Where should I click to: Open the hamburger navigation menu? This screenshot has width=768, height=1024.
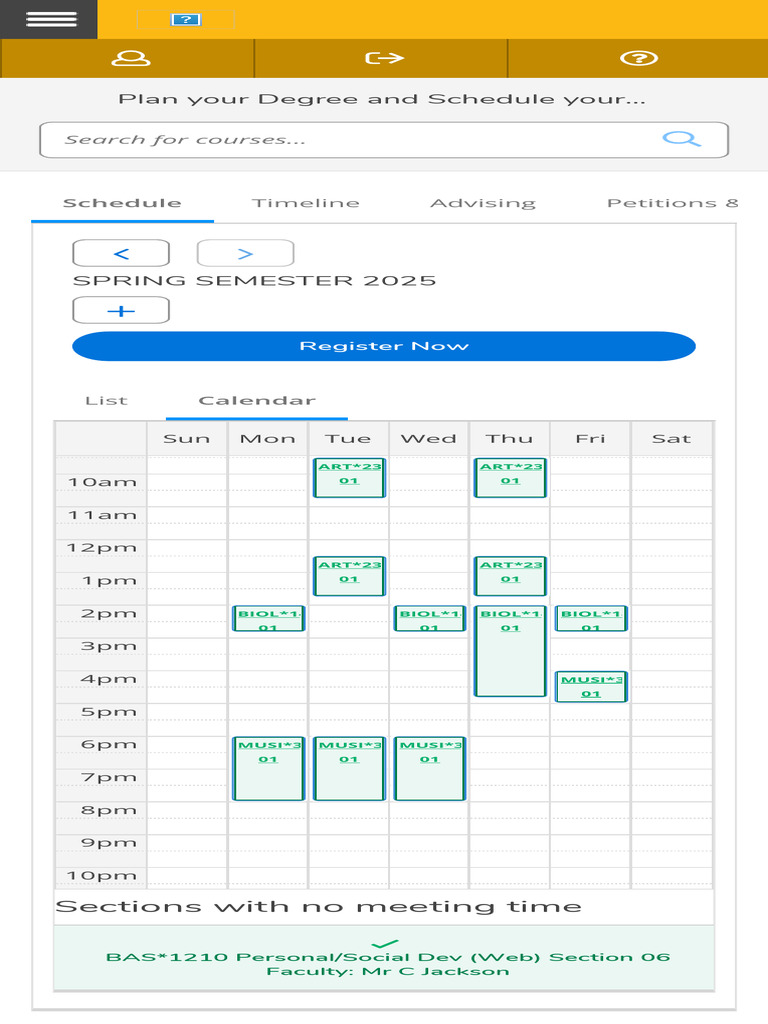[51, 19]
